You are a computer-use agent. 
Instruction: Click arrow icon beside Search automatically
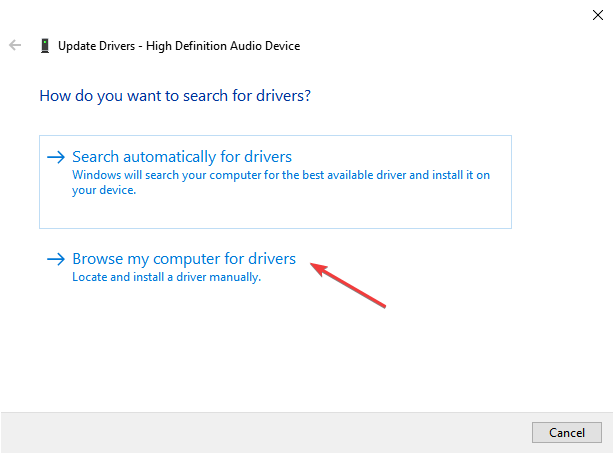click(56, 157)
